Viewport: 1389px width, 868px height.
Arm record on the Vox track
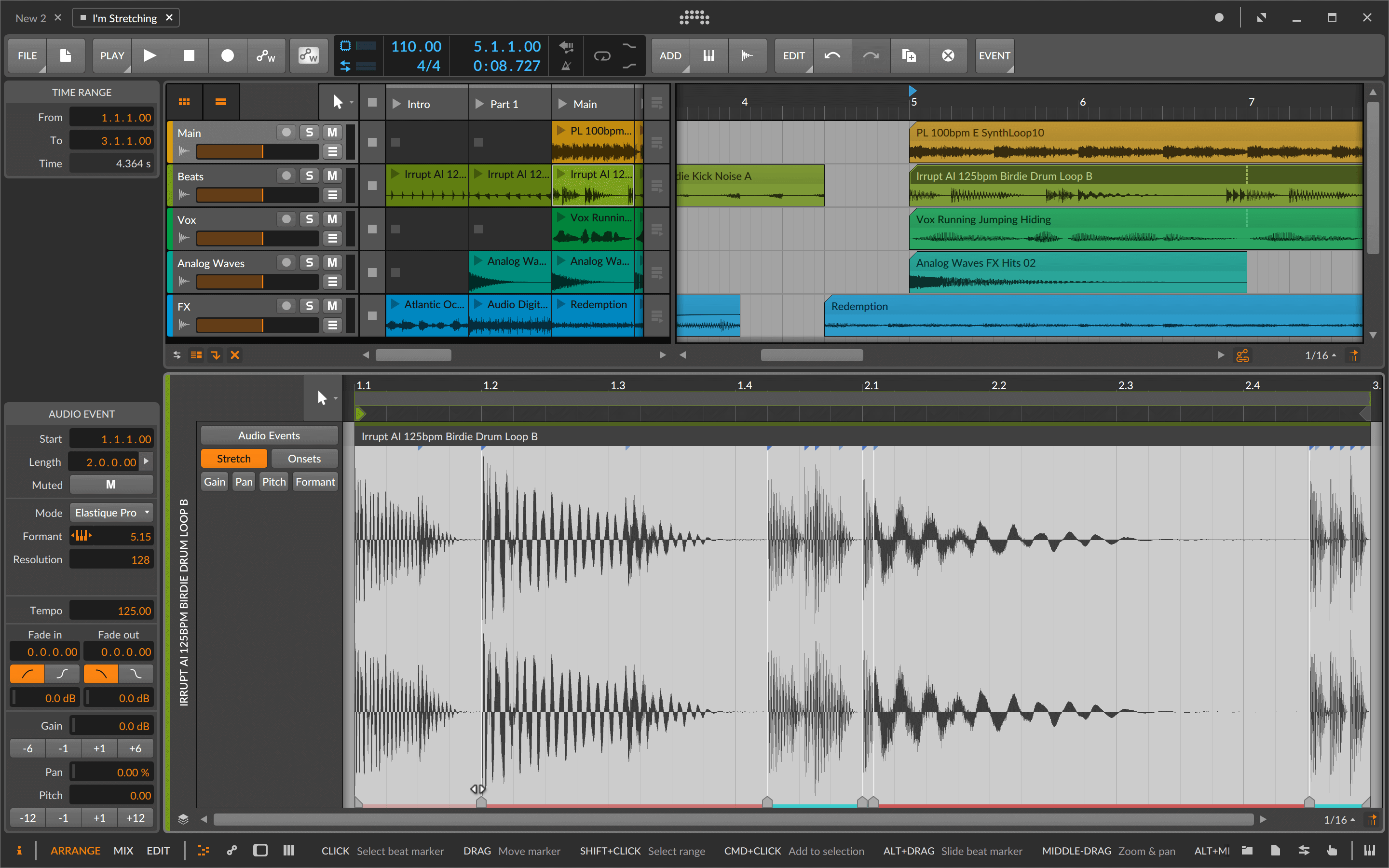[x=286, y=219]
